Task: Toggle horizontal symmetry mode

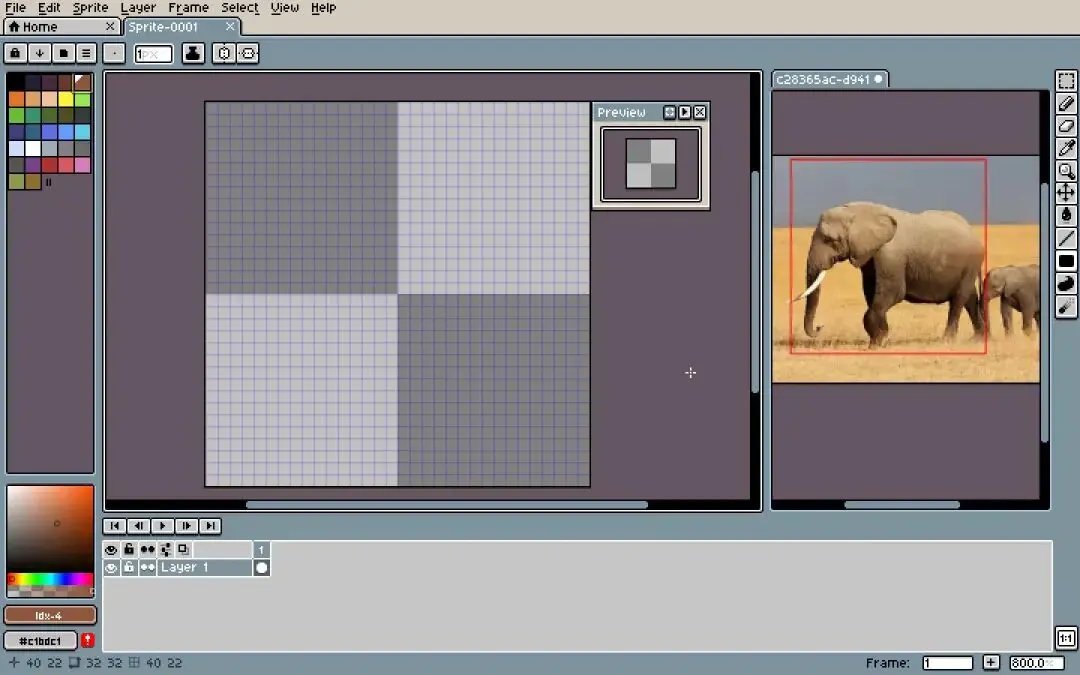Action: coord(224,53)
